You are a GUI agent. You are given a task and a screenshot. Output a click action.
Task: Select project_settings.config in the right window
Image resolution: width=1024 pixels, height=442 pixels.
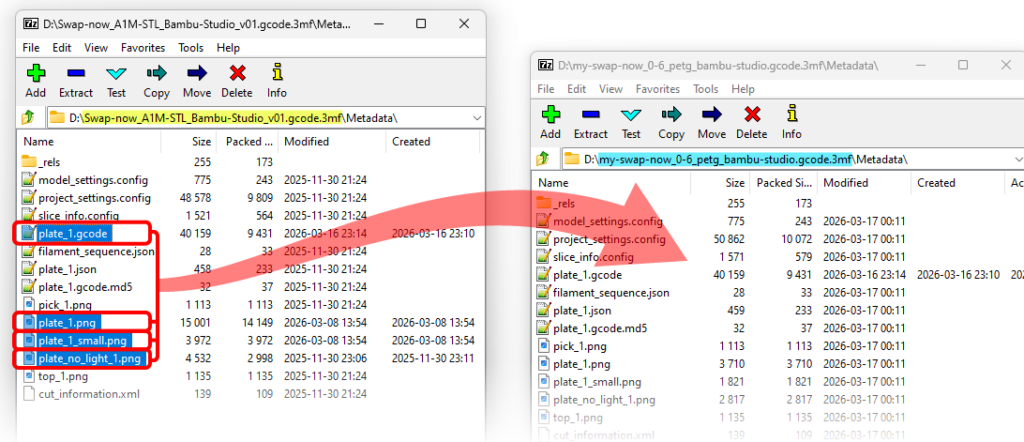(609, 239)
